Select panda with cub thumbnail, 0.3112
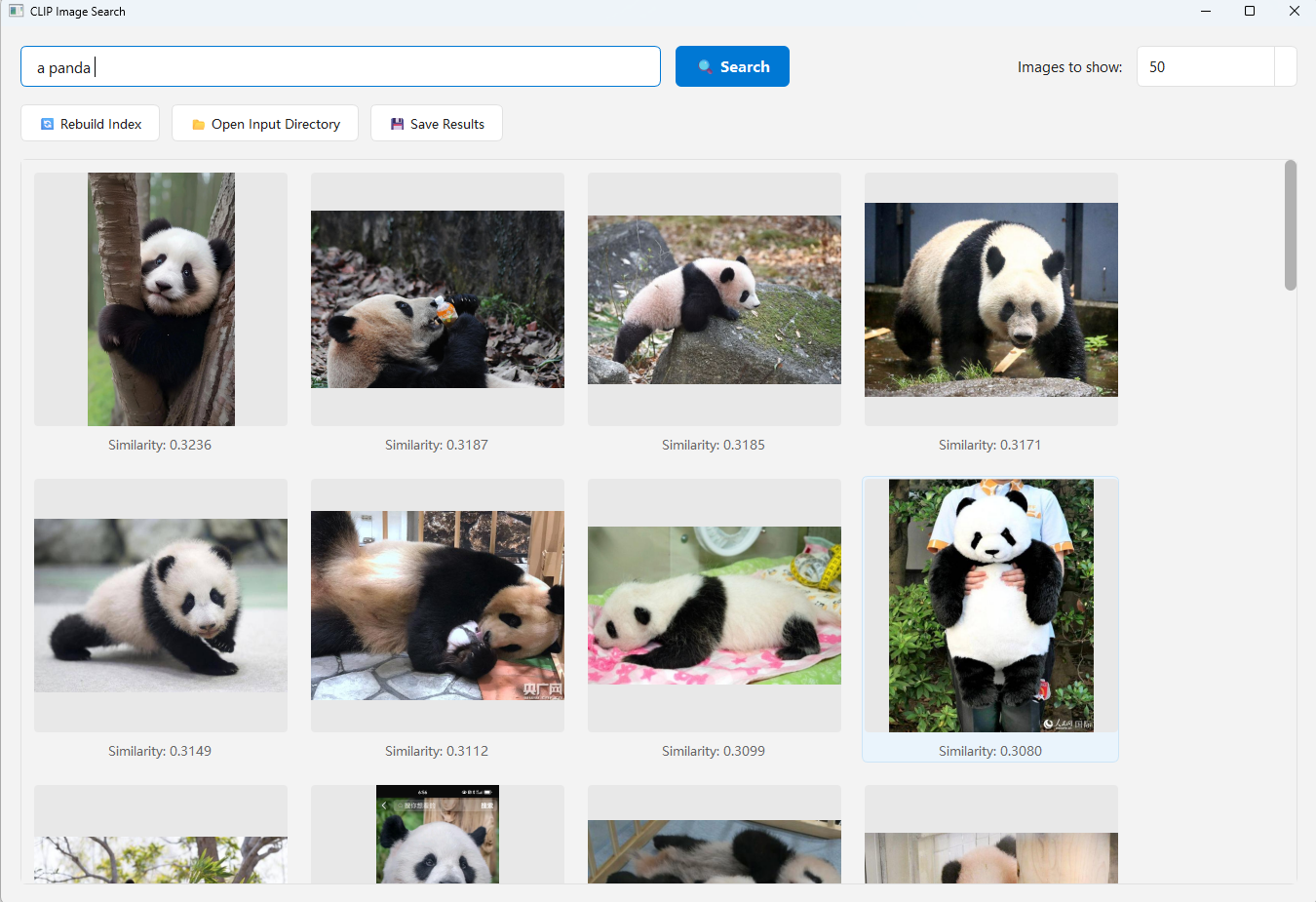The image size is (1316, 902). 438,606
